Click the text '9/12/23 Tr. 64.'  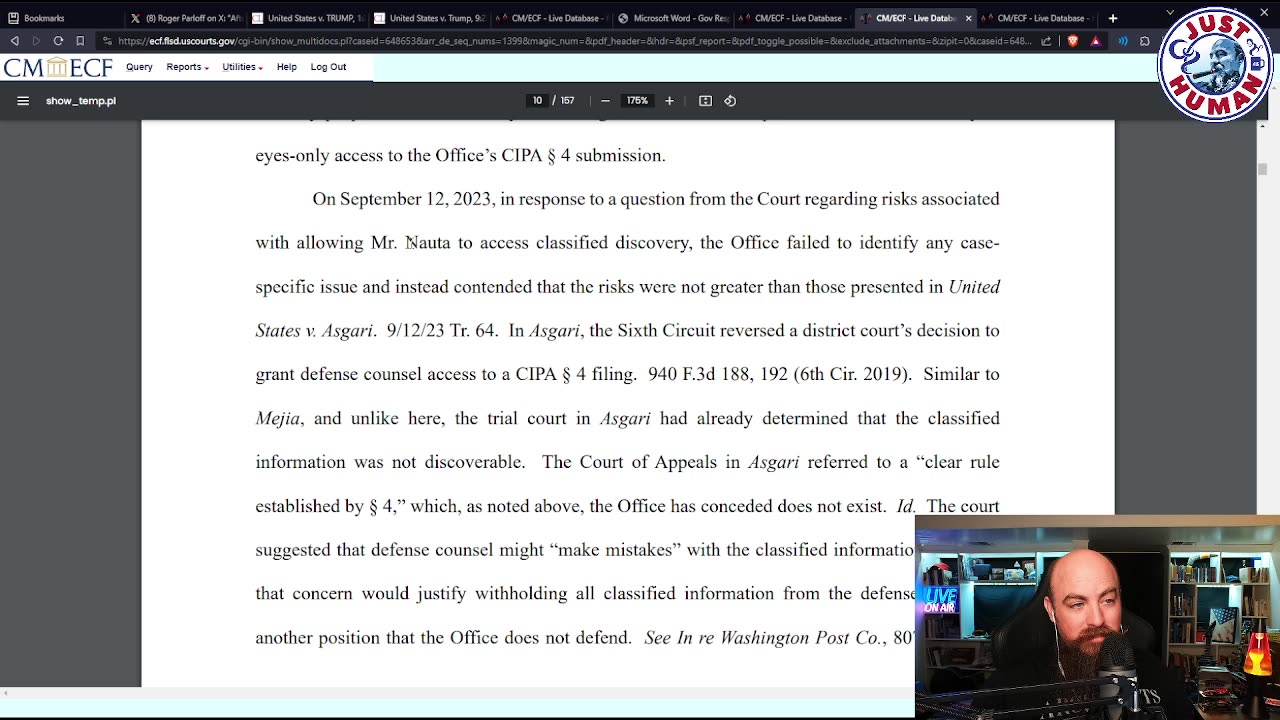pos(441,330)
